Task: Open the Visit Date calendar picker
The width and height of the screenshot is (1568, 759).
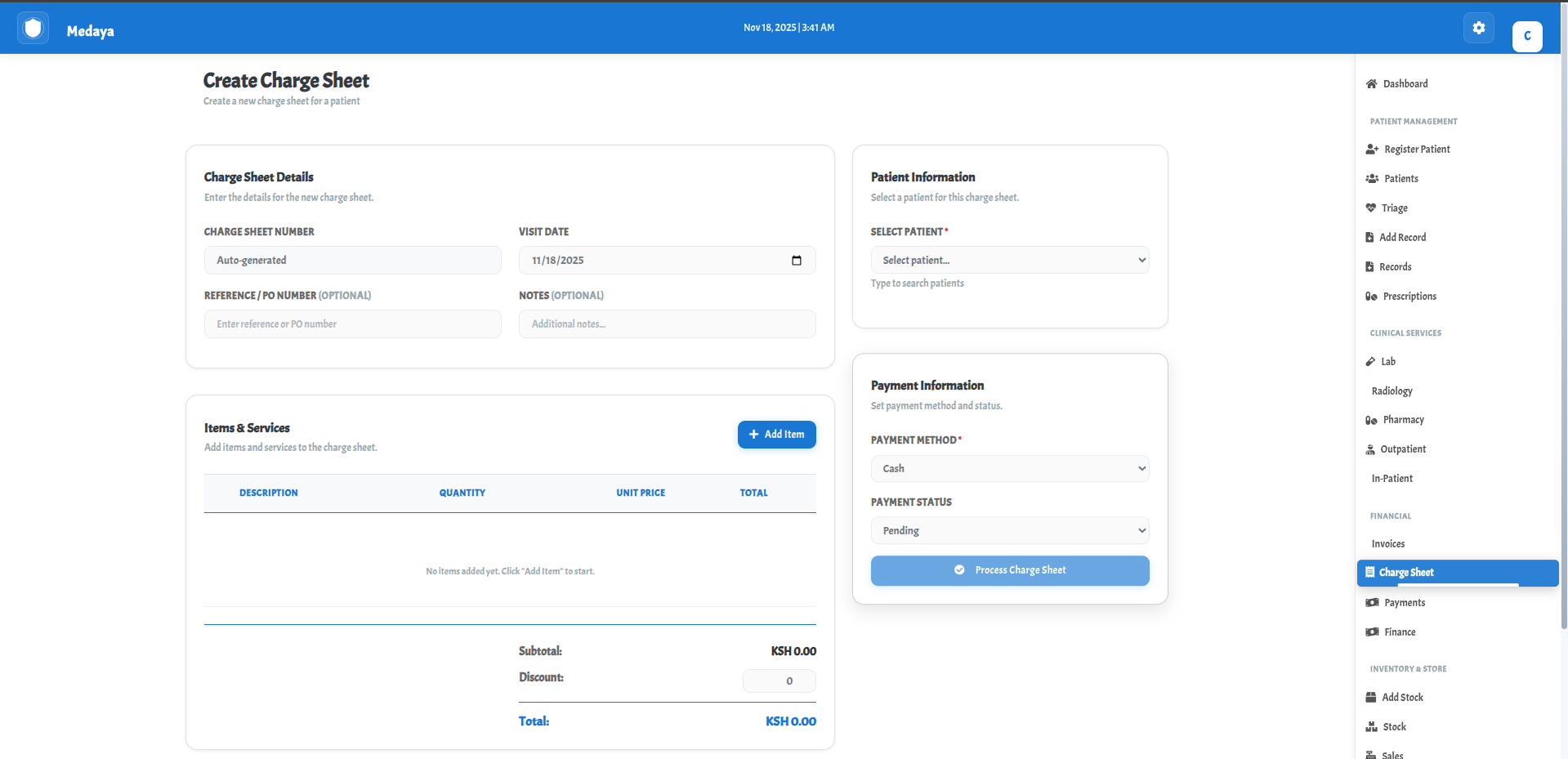Action: (x=795, y=260)
